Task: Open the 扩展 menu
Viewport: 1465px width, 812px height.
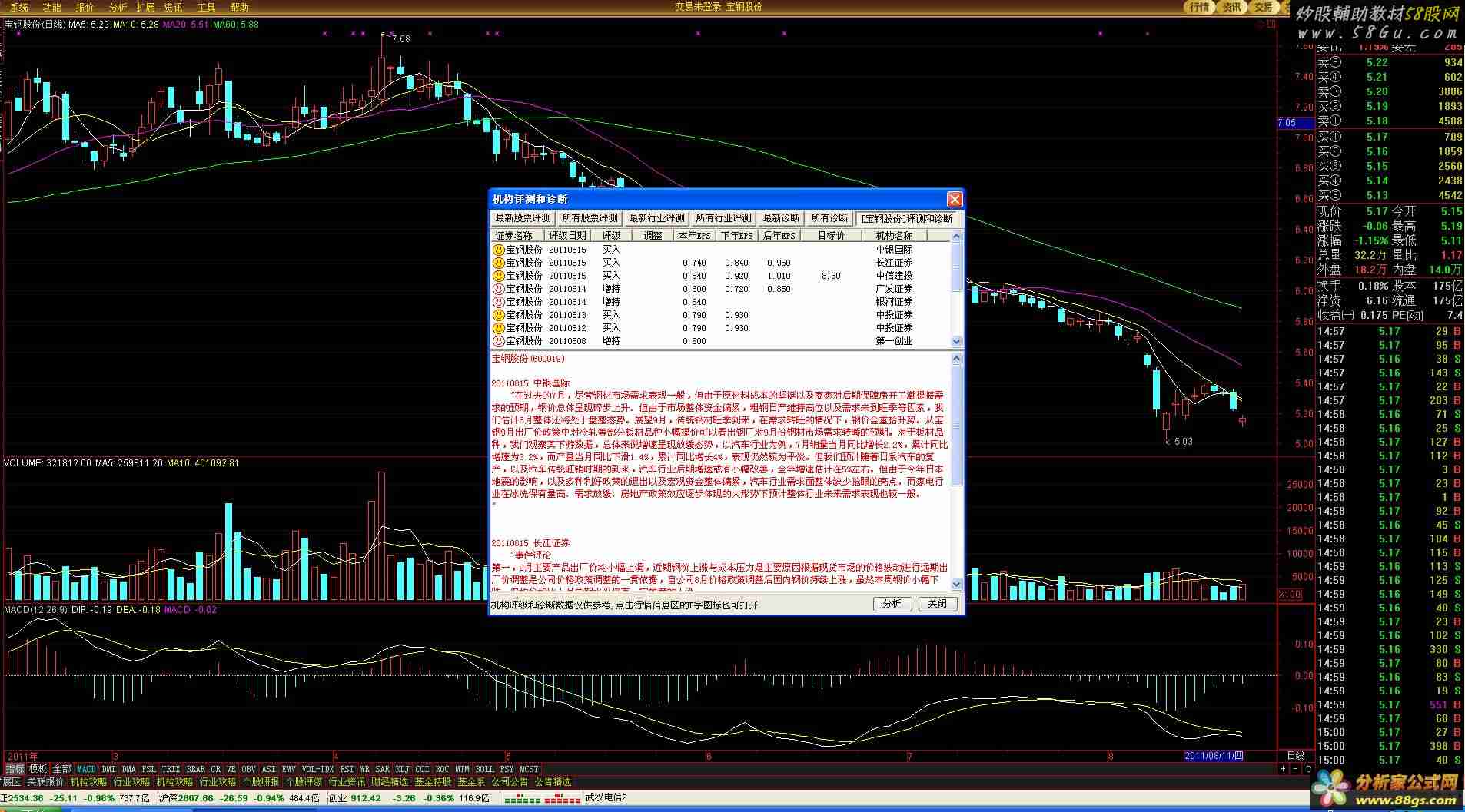Action: pos(145,7)
